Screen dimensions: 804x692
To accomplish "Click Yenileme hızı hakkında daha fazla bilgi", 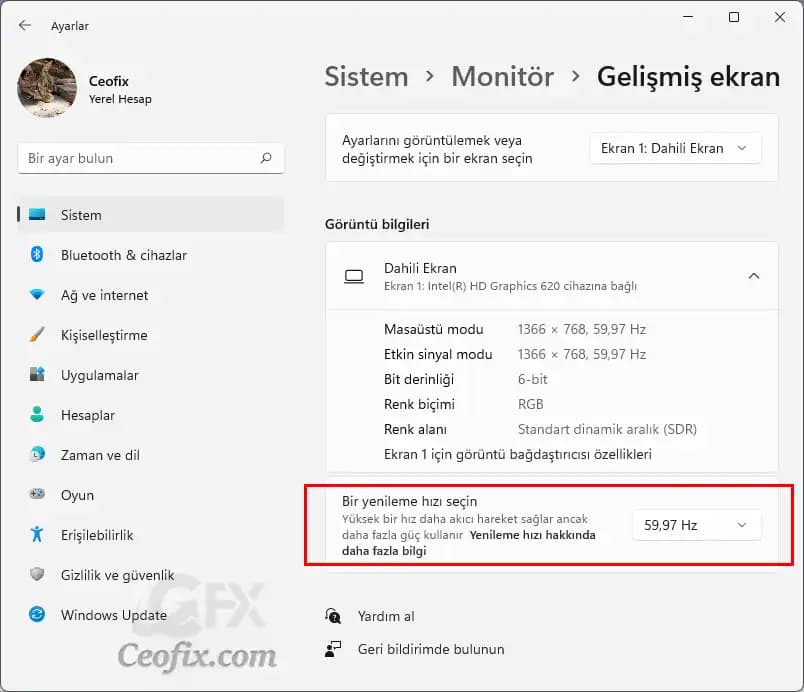I will click(532, 535).
